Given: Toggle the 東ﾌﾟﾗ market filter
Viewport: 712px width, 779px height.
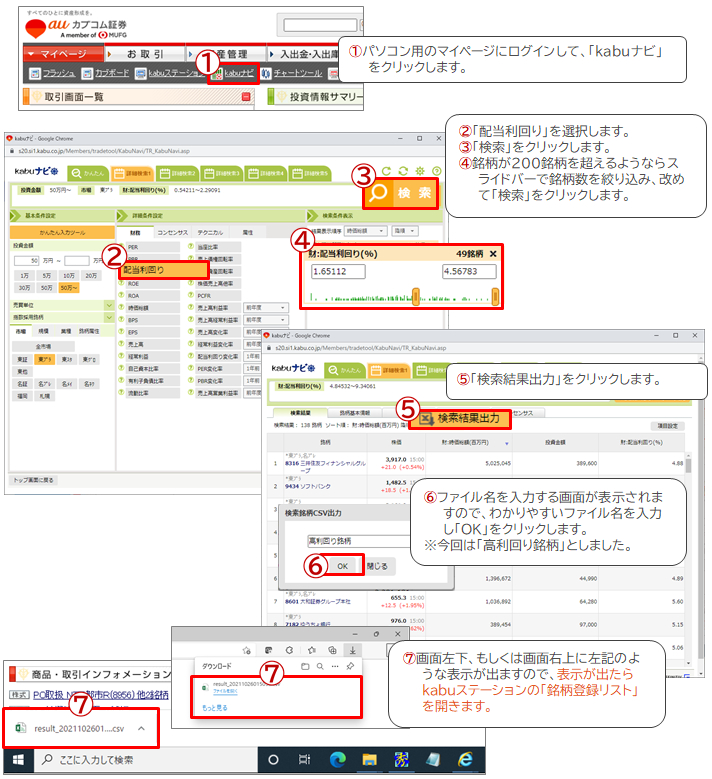Looking at the screenshot, I should coord(45,359).
